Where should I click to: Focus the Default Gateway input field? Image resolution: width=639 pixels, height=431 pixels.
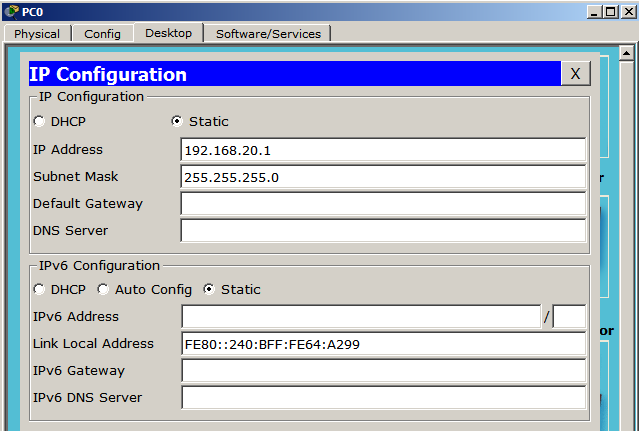click(383, 204)
